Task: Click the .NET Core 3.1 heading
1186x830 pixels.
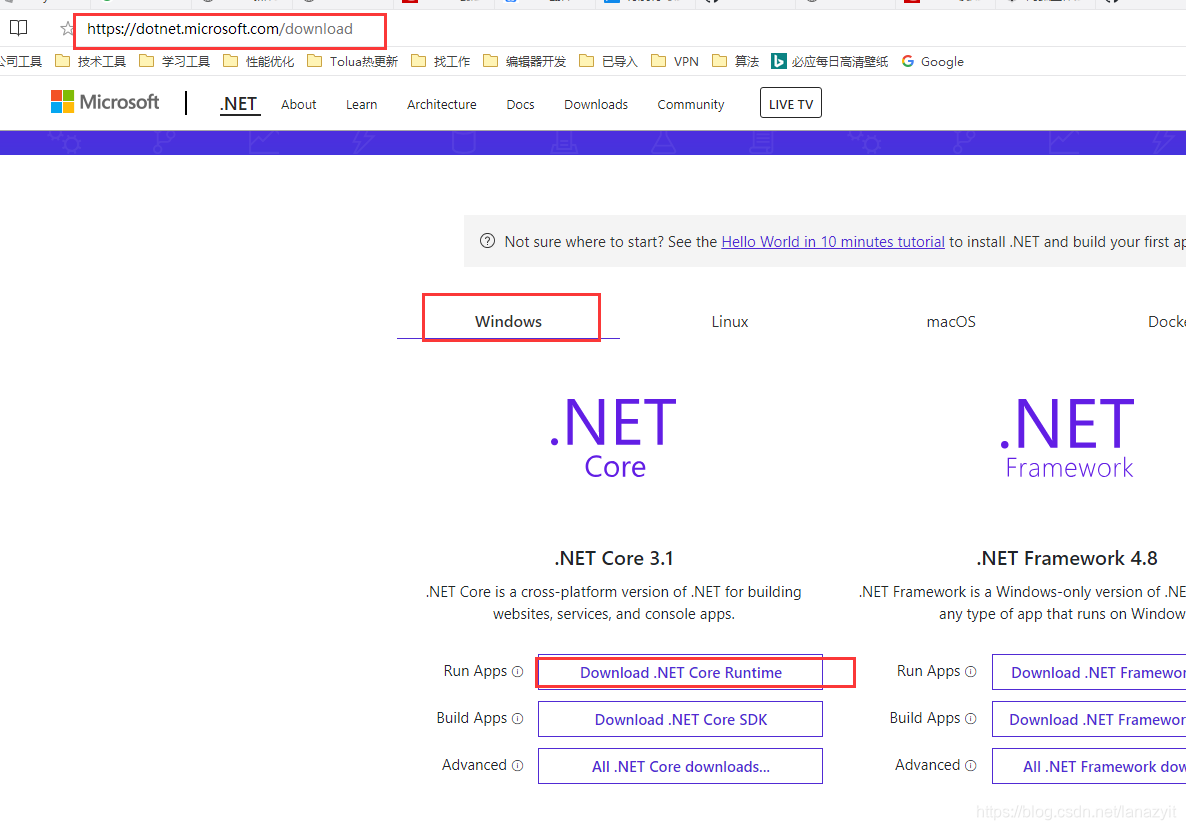Action: point(613,558)
